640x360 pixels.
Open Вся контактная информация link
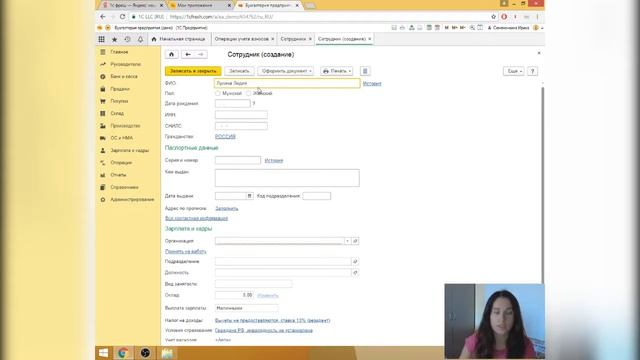pos(196,218)
